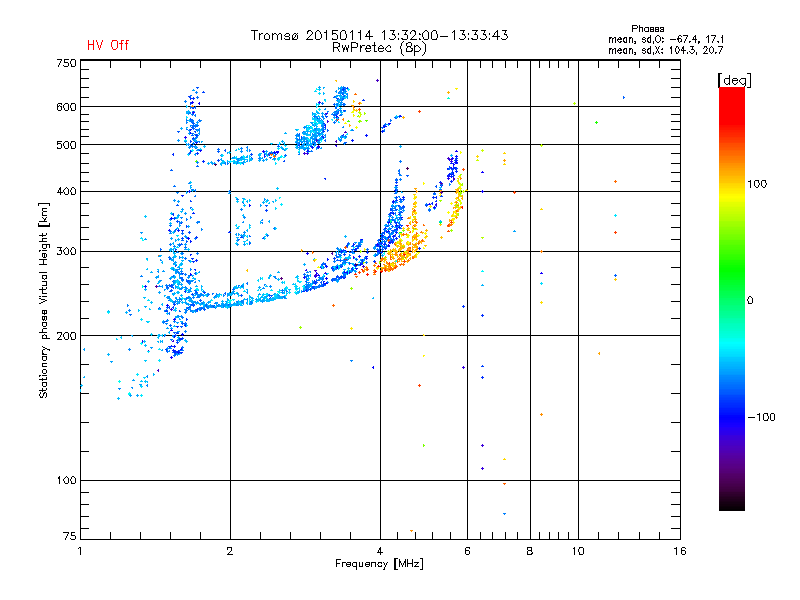
Task: Click the x-axis '6' tick label
Action: (467, 551)
